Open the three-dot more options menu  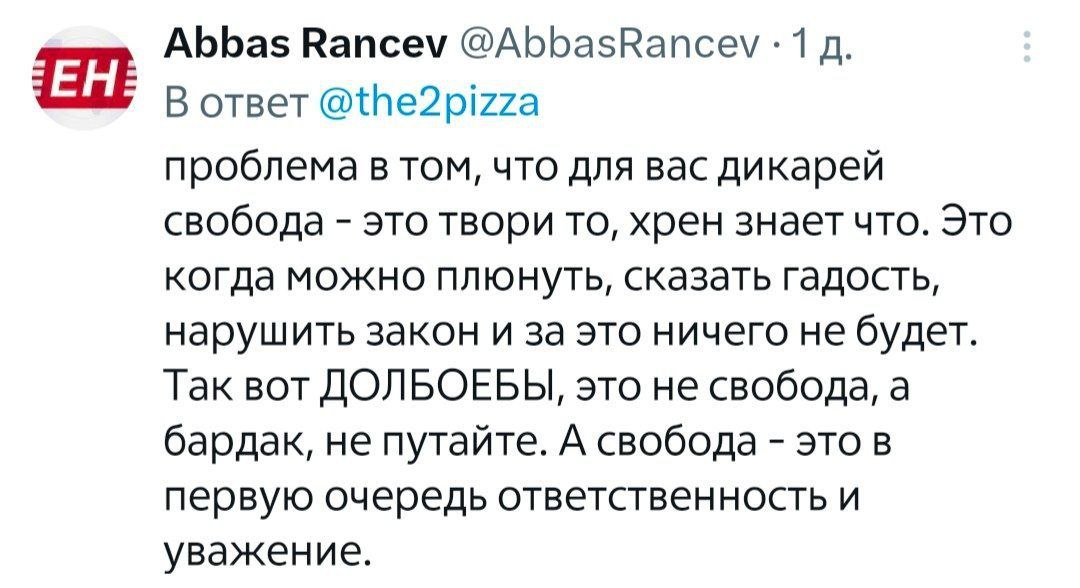[x=1026, y=48]
